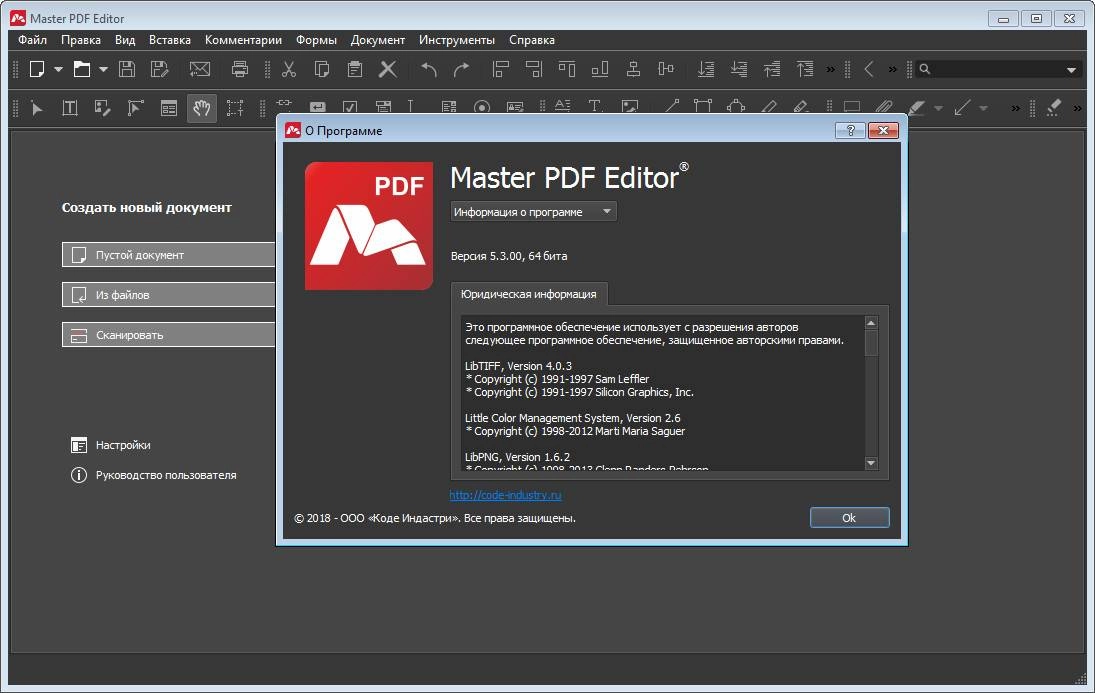The height and width of the screenshot is (693, 1095).
Task: Click the back chevron navigation icon
Action: click(x=869, y=69)
